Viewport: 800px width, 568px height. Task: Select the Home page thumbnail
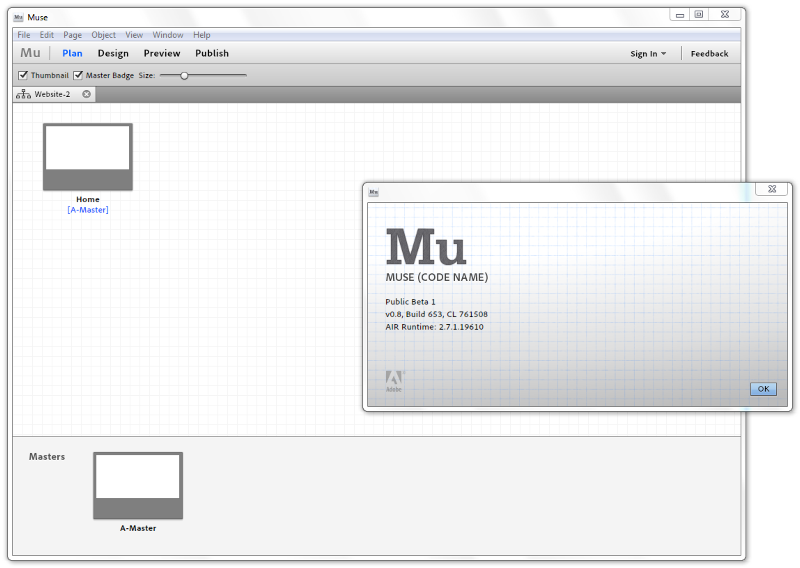pos(88,157)
